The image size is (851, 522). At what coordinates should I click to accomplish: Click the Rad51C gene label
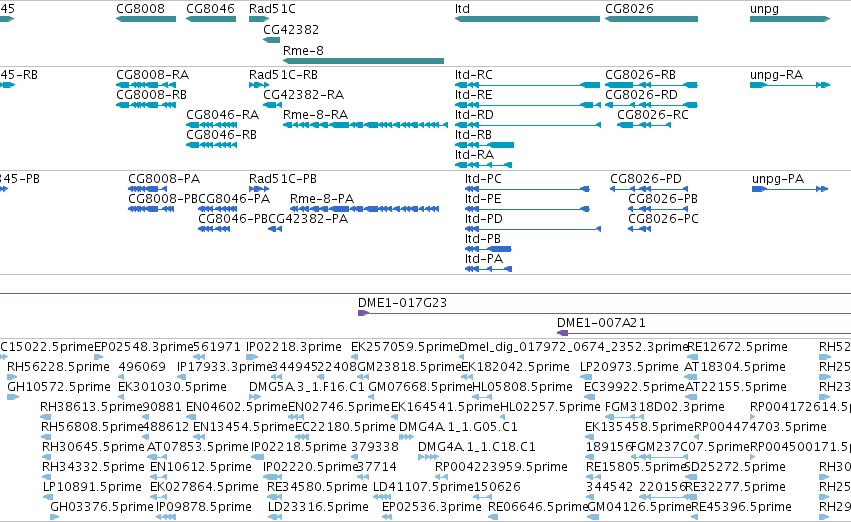(x=272, y=9)
